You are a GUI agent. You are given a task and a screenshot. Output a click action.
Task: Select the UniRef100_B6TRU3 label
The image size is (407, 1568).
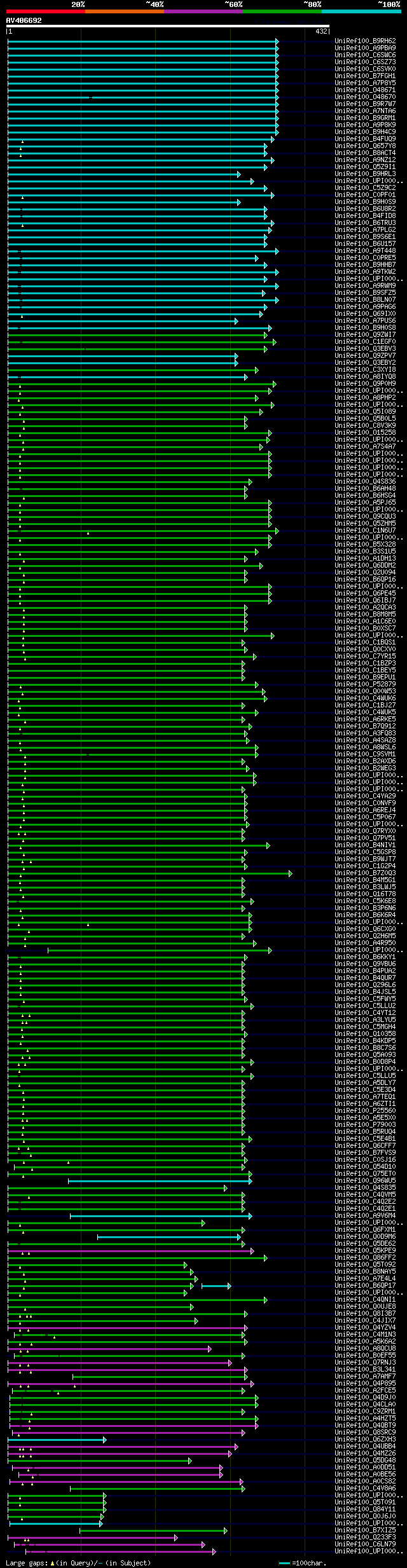[x=365, y=223]
